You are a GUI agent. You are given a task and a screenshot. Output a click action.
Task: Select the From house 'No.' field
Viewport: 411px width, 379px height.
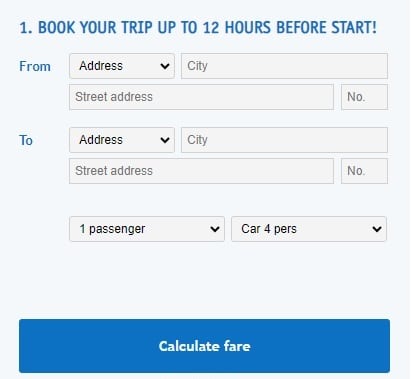click(x=364, y=97)
